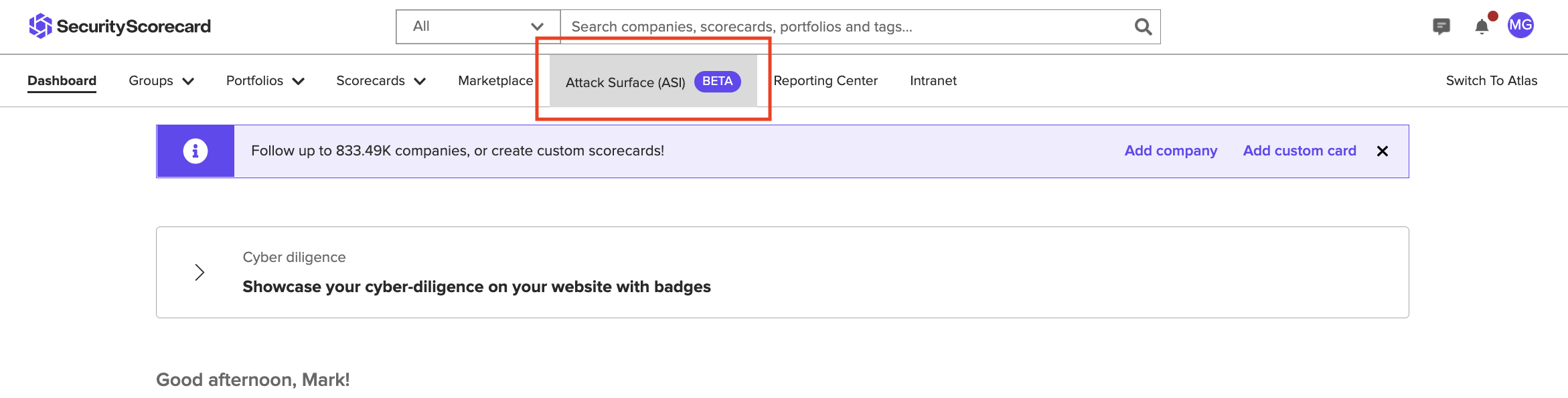The width and height of the screenshot is (1568, 398).
Task: Open the chat messages icon
Action: click(x=1441, y=26)
